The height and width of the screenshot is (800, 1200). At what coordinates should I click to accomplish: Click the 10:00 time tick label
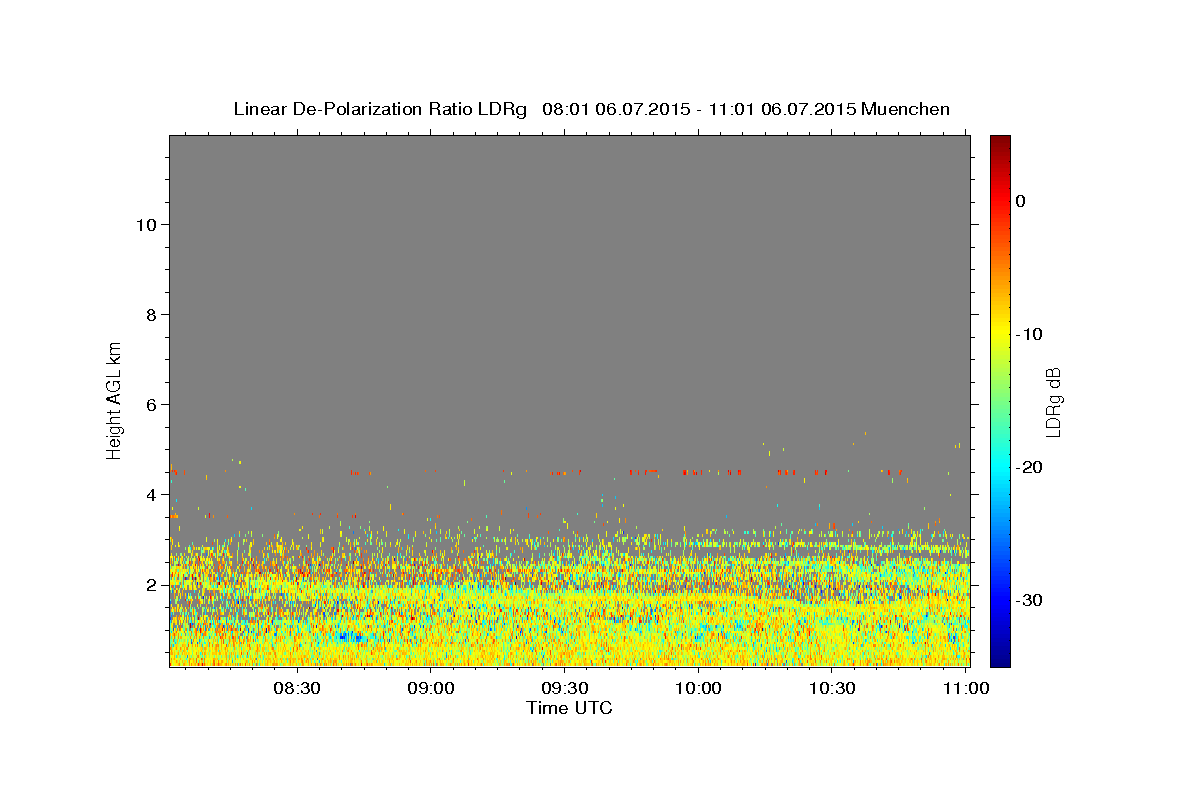[x=698, y=688]
